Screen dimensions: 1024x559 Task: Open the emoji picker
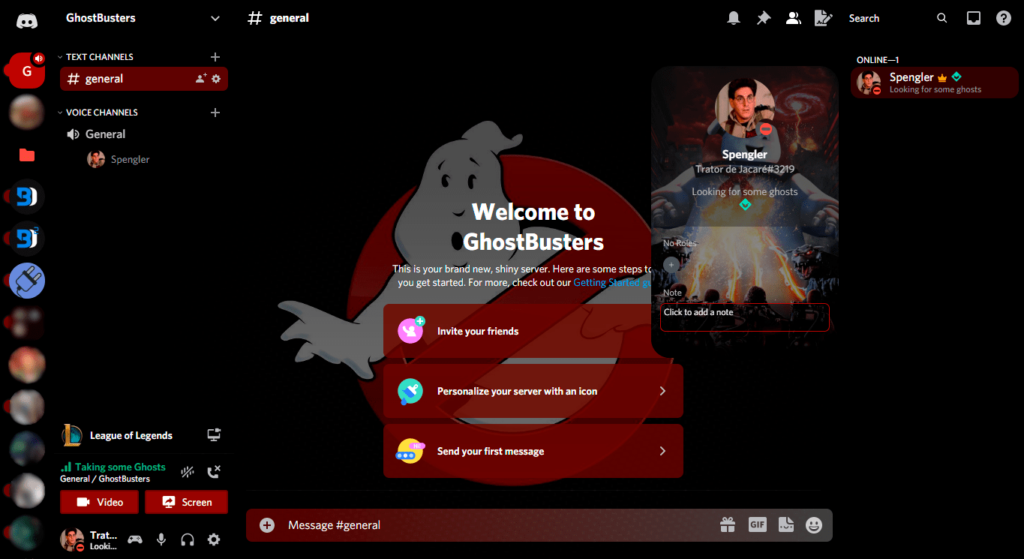click(x=814, y=524)
